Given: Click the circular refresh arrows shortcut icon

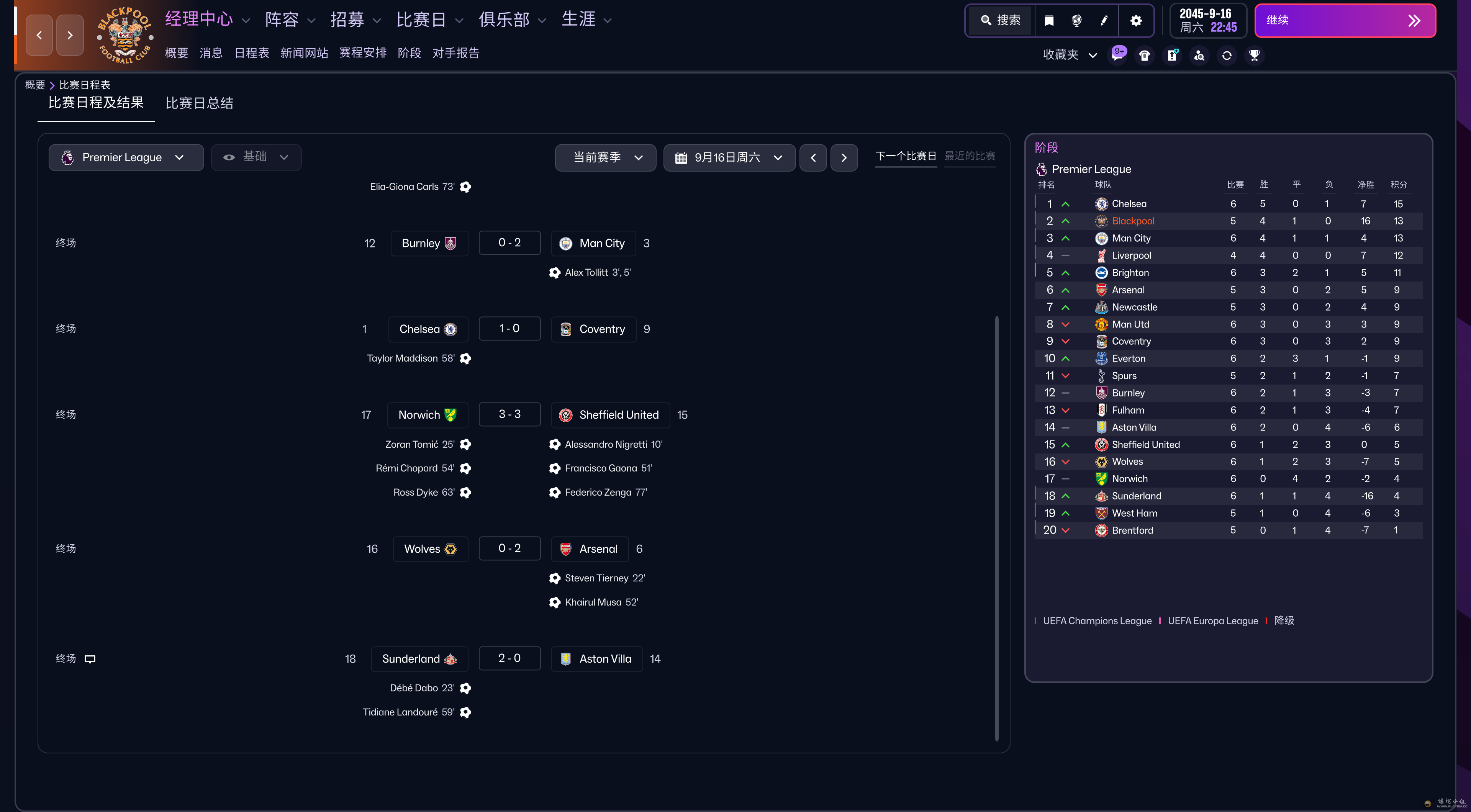Looking at the screenshot, I should coord(1227,56).
